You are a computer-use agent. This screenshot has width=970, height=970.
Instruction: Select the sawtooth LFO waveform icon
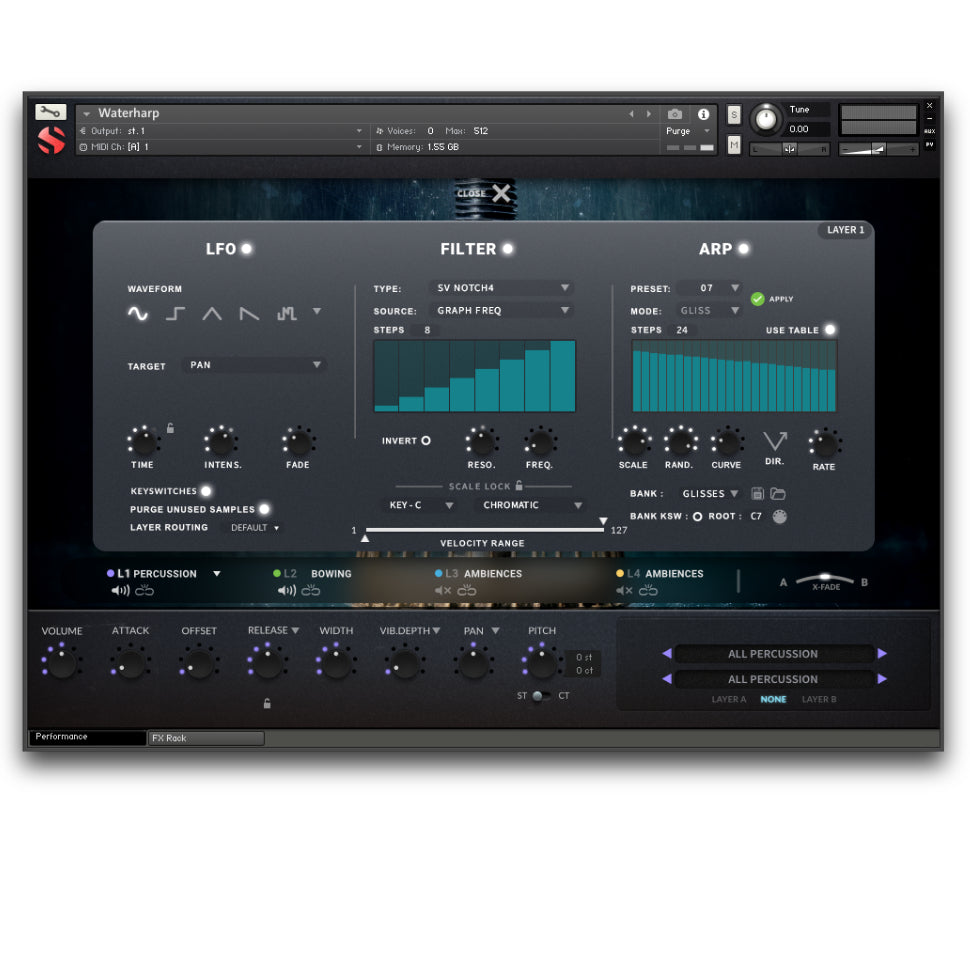pos(249,313)
